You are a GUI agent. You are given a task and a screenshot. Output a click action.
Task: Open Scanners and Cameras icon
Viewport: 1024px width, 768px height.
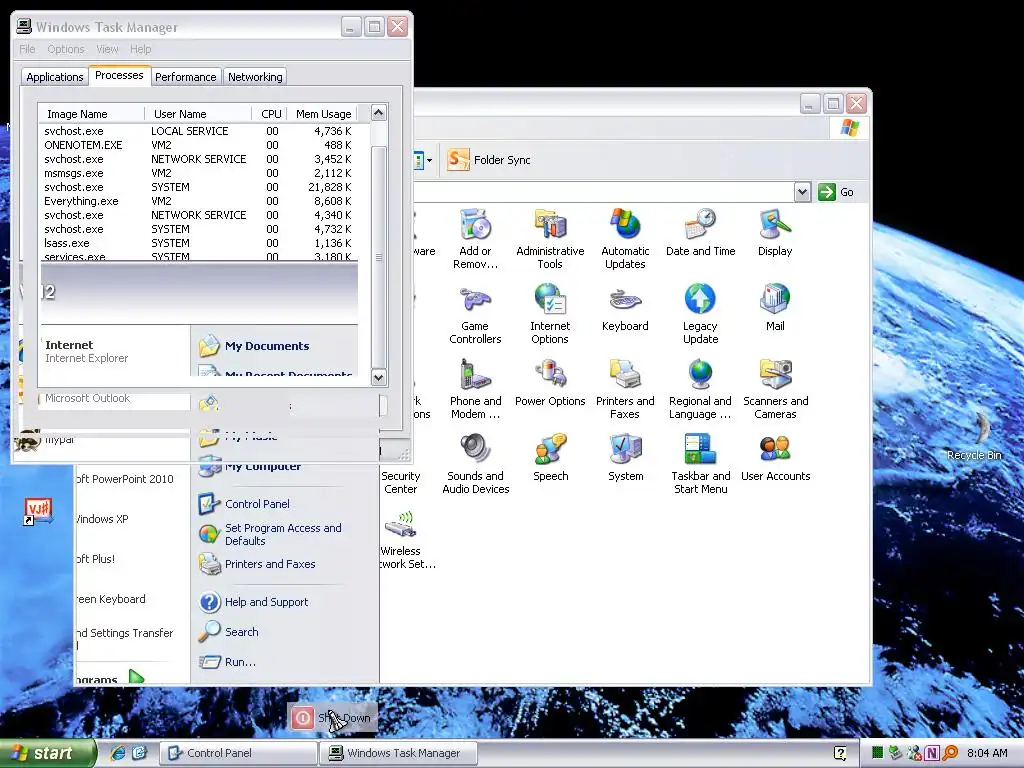pyautogui.click(x=775, y=389)
